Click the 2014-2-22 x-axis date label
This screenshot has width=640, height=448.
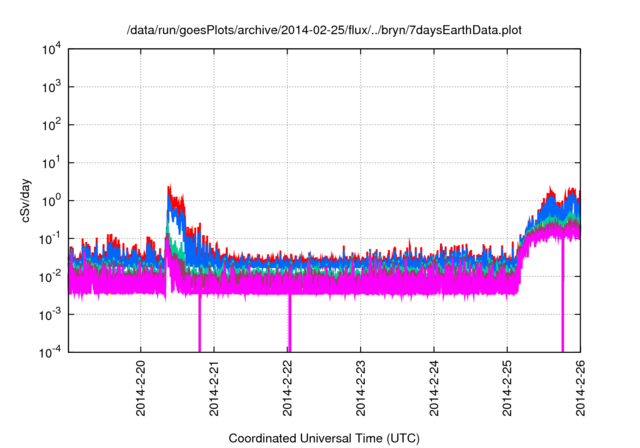287,388
